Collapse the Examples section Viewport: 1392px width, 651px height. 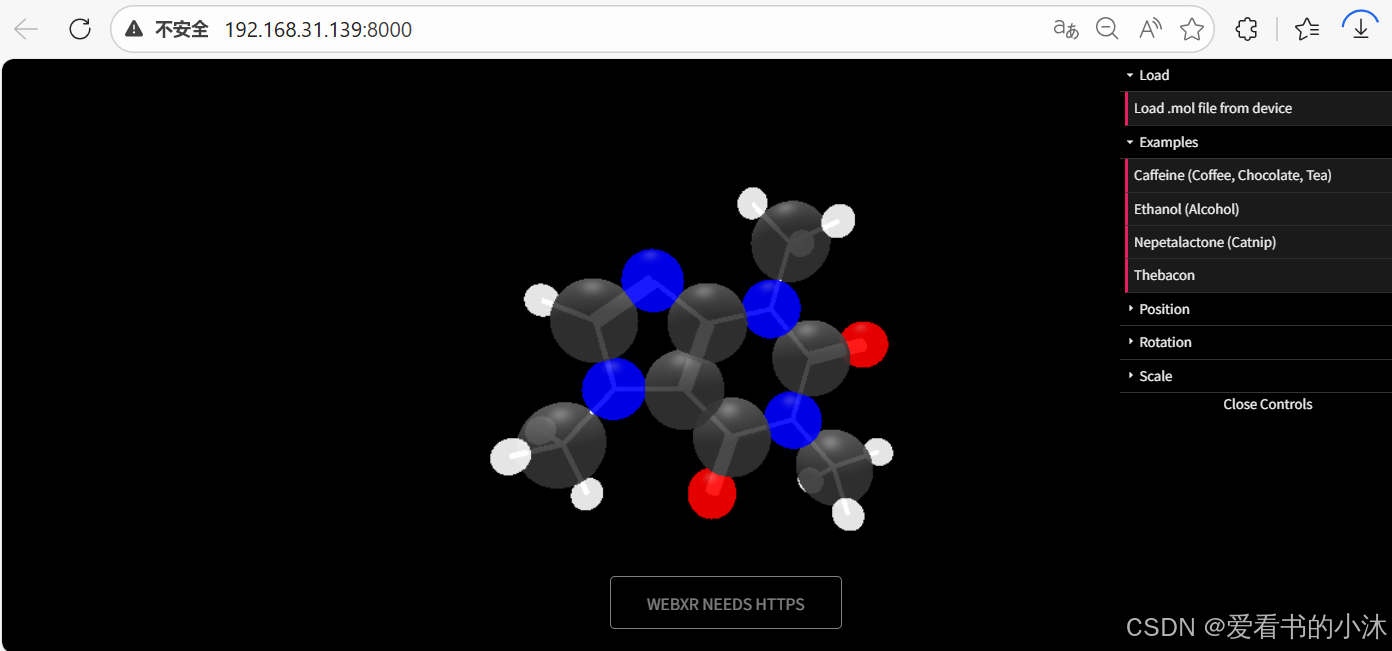pyautogui.click(x=1256, y=142)
